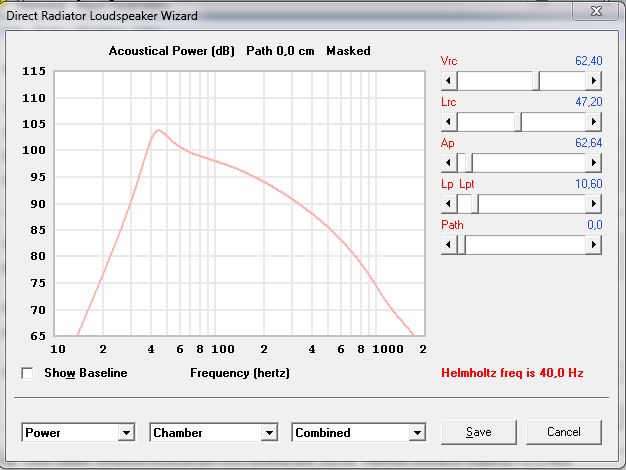Open the Chamber dropdown

click(x=269, y=432)
